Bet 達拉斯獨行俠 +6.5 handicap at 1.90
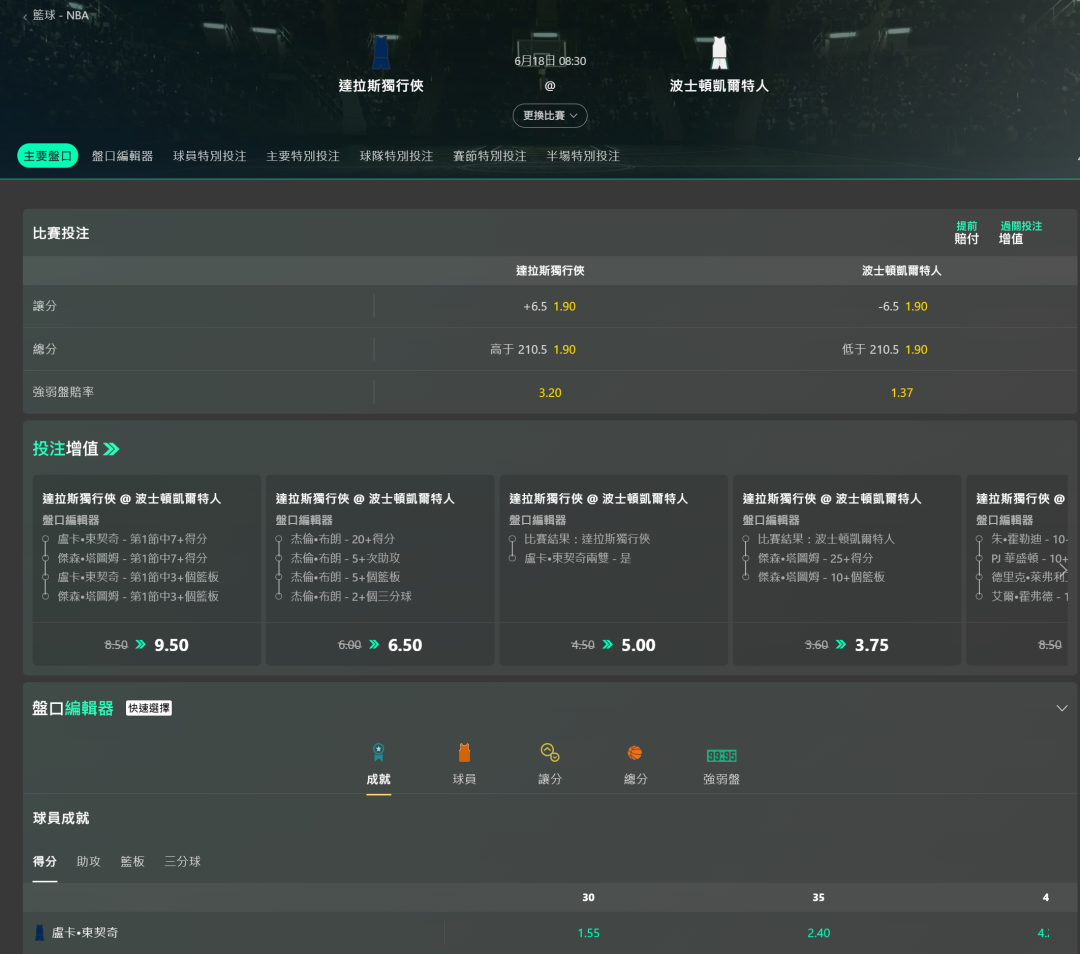Screen dimensions: 1080x954 coord(550,307)
